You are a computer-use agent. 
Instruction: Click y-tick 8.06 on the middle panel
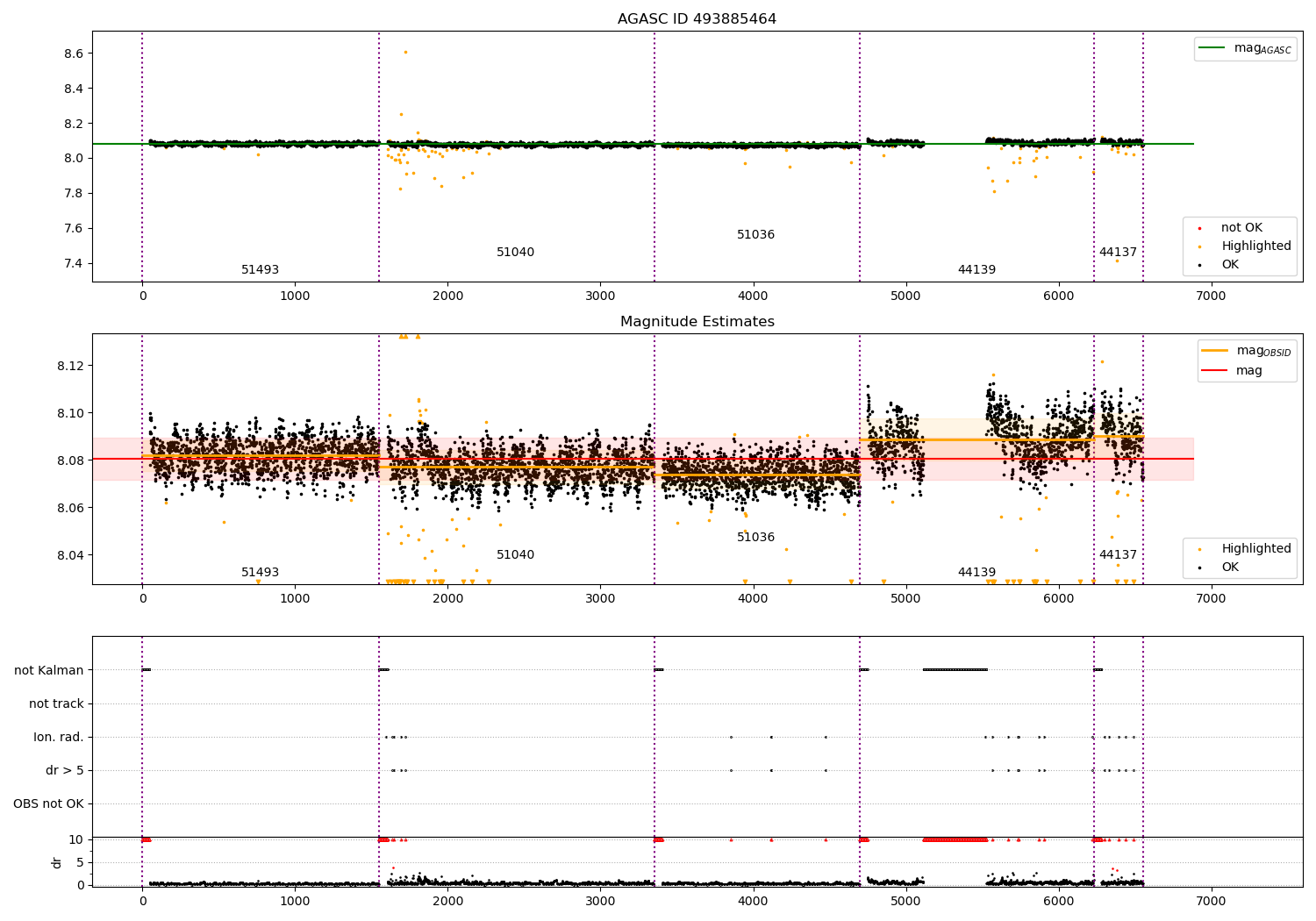[70, 509]
